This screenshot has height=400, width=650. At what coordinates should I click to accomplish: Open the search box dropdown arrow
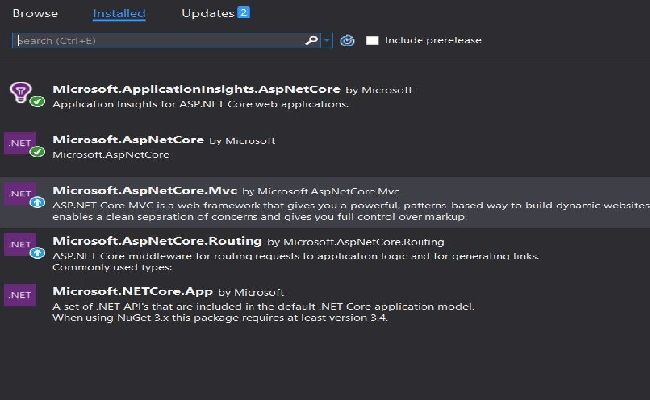pos(327,40)
